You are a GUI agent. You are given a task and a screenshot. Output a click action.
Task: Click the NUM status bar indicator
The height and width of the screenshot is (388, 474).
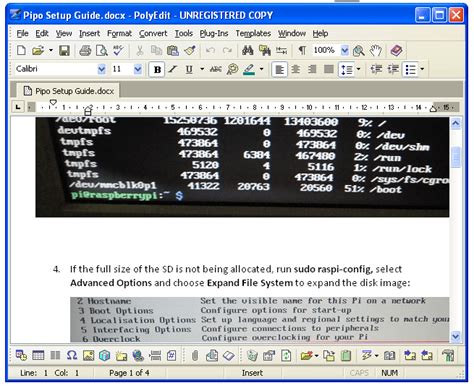389,373
